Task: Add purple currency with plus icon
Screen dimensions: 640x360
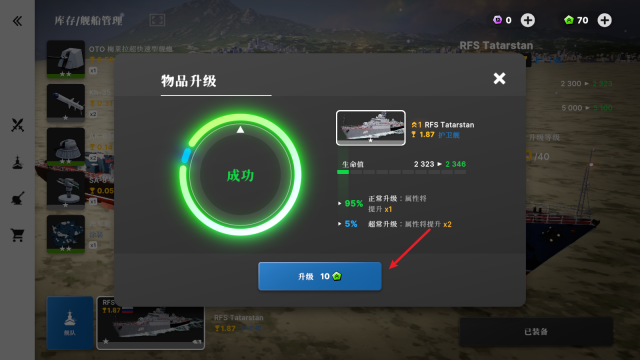Action: 528,20
